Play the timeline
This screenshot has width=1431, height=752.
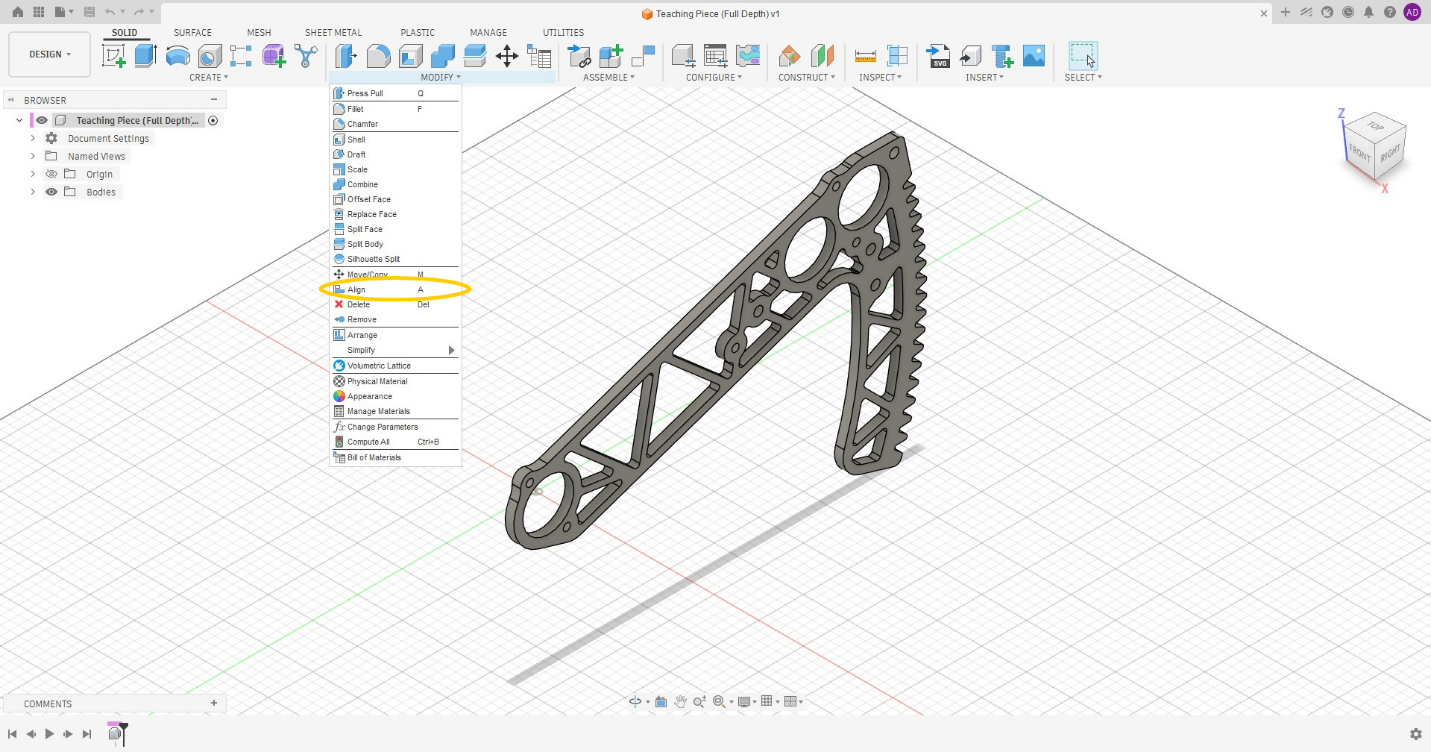pos(49,734)
